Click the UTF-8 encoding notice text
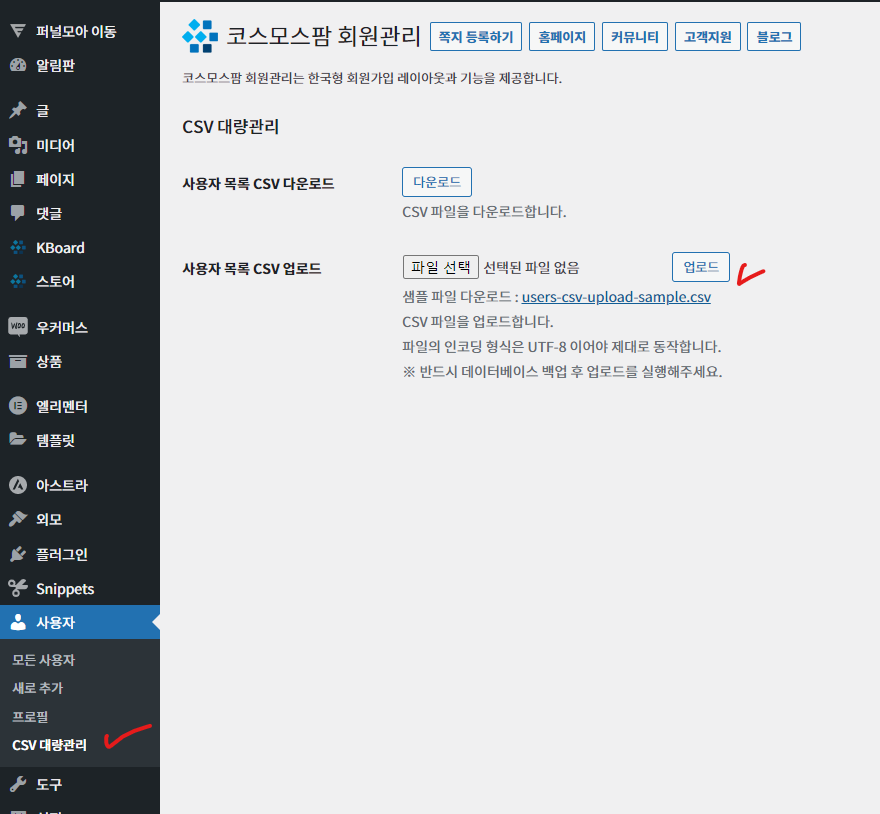This screenshot has height=814, width=880. (562, 347)
